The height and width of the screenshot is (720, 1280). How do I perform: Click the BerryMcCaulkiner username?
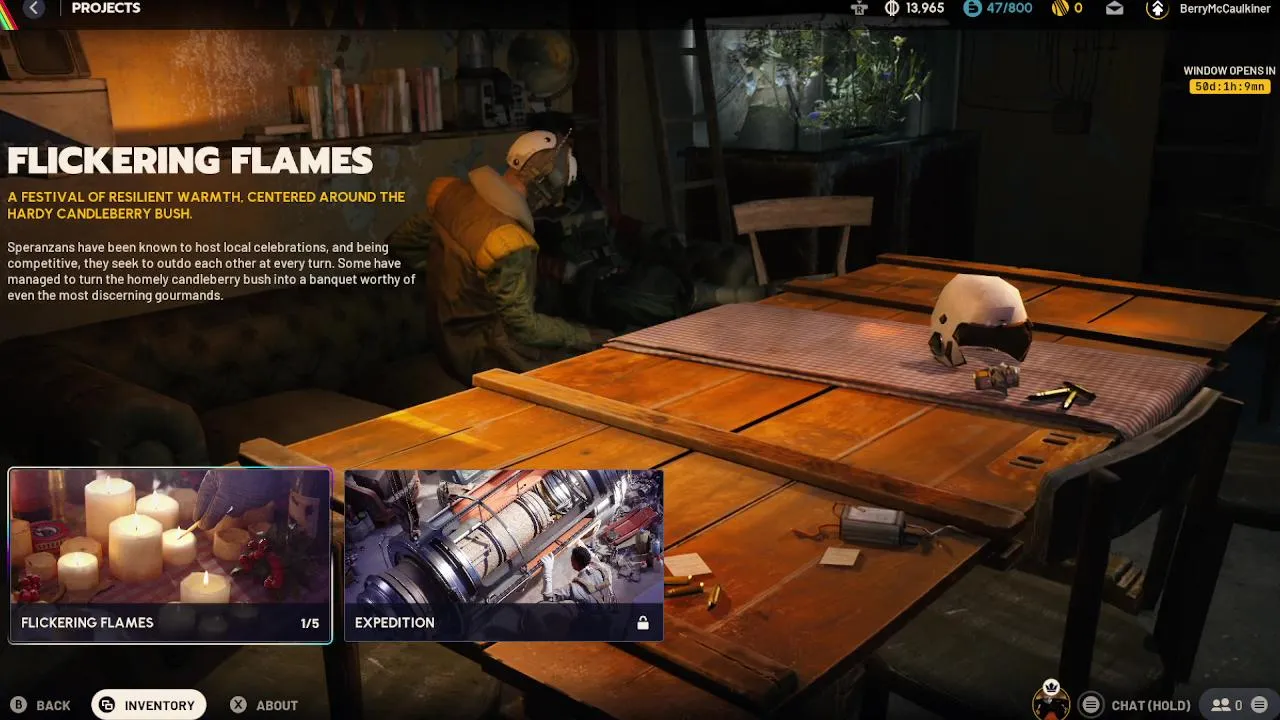pos(1226,8)
